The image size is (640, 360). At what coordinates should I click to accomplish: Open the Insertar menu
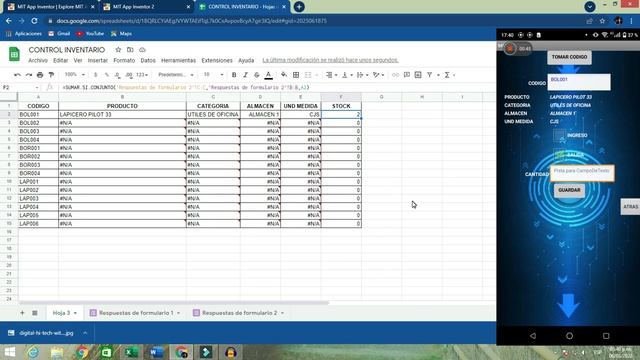98,60
